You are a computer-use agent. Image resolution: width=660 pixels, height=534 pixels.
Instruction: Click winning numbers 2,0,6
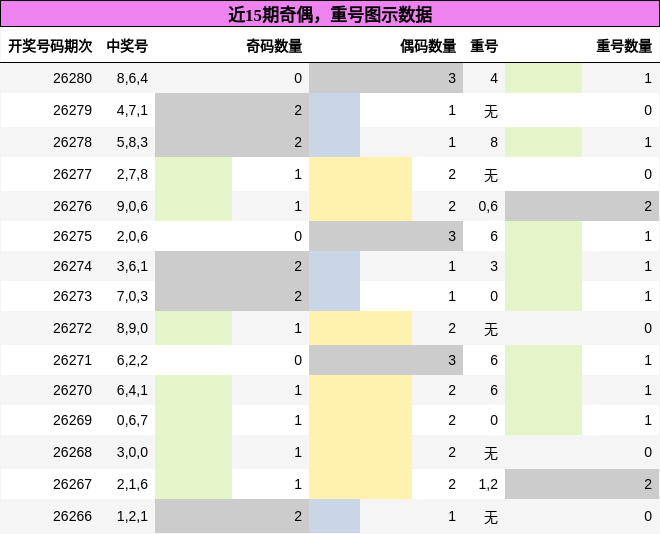point(132,236)
